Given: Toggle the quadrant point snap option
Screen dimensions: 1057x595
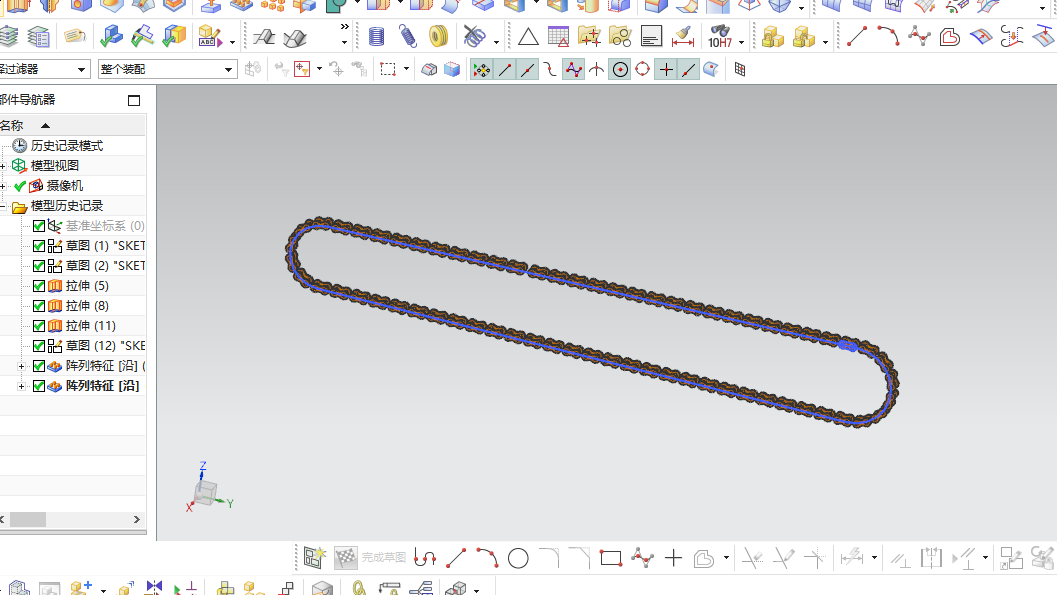Looking at the screenshot, I should pos(642,69).
